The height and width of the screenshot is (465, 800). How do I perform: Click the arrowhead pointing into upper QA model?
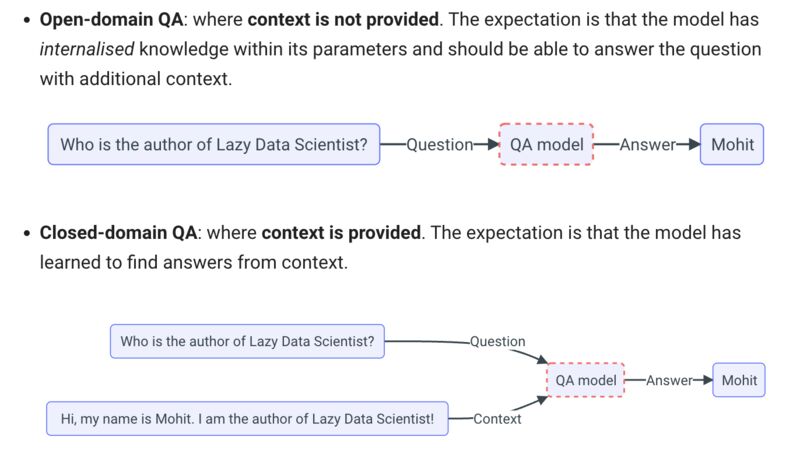point(493,144)
